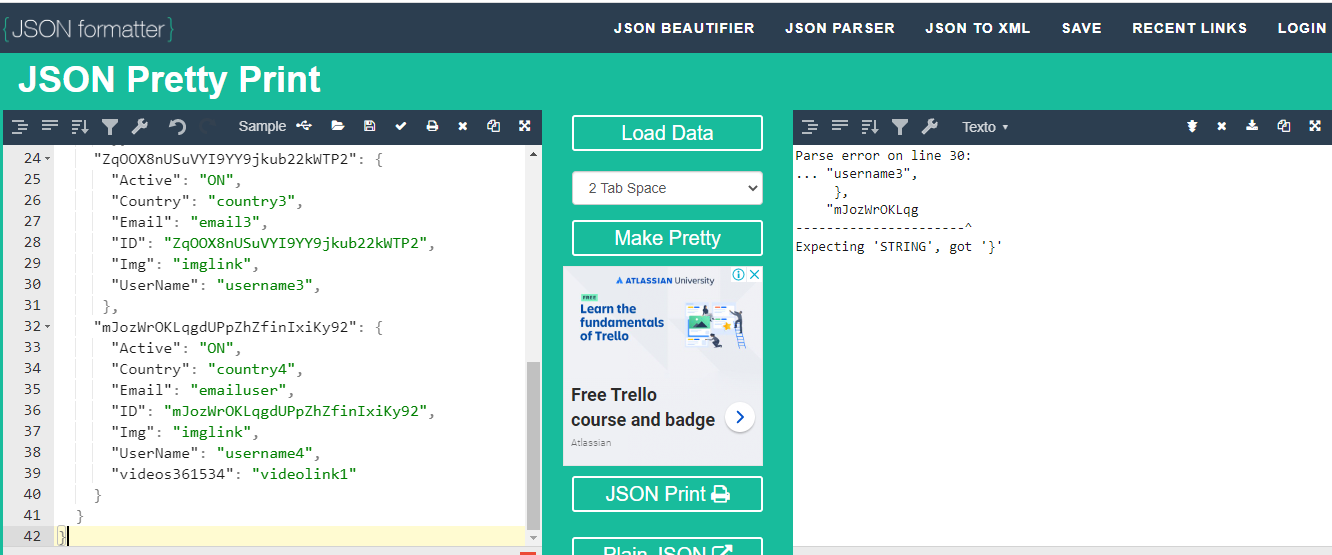This screenshot has height=555, width=1332.
Task: Toggle fullscreen for the left editor
Action: click(x=524, y=126)
